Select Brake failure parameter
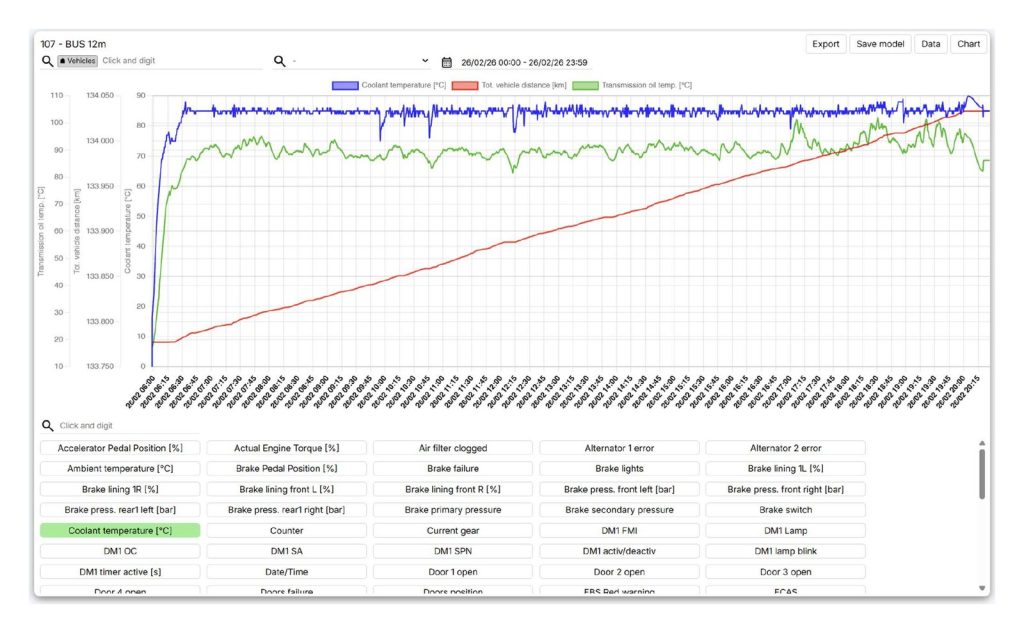Viewport: 1024px width, 633px height. (453, 468)
